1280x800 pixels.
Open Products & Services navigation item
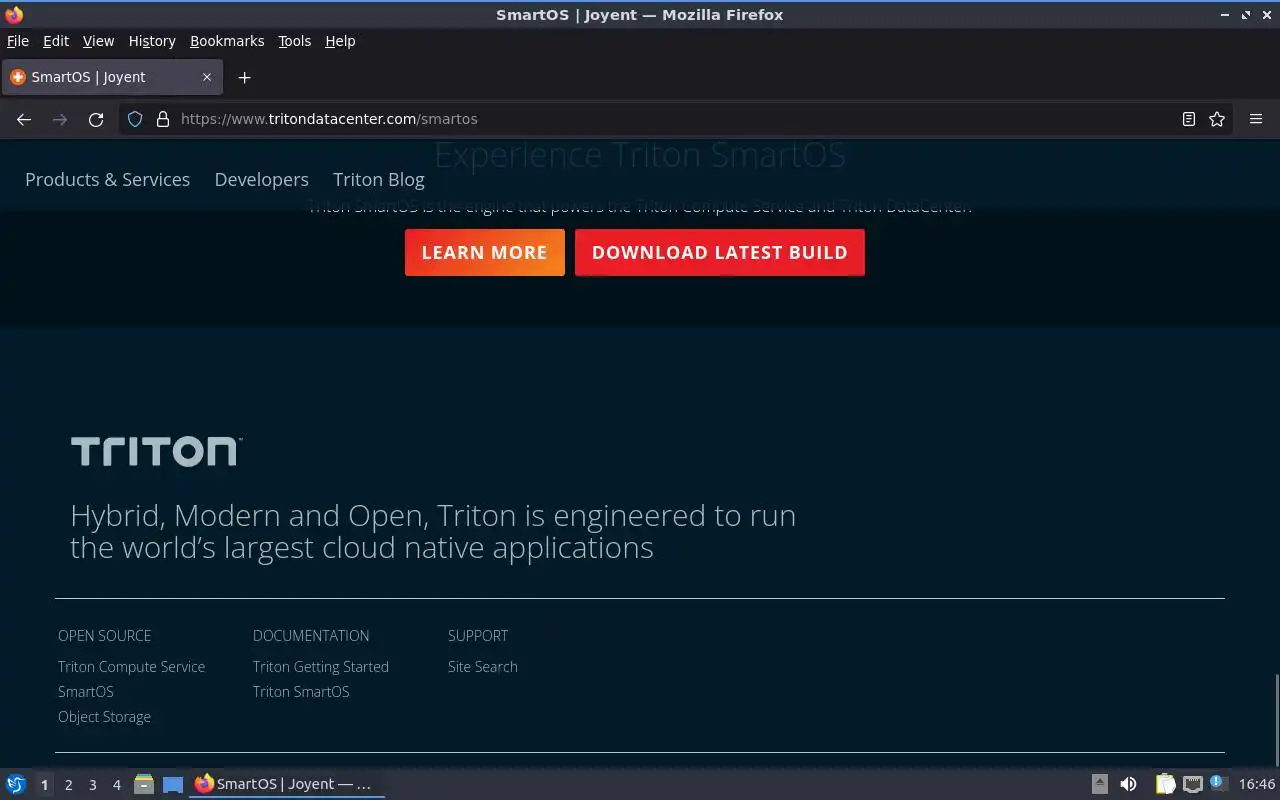[x=107, y=180]
